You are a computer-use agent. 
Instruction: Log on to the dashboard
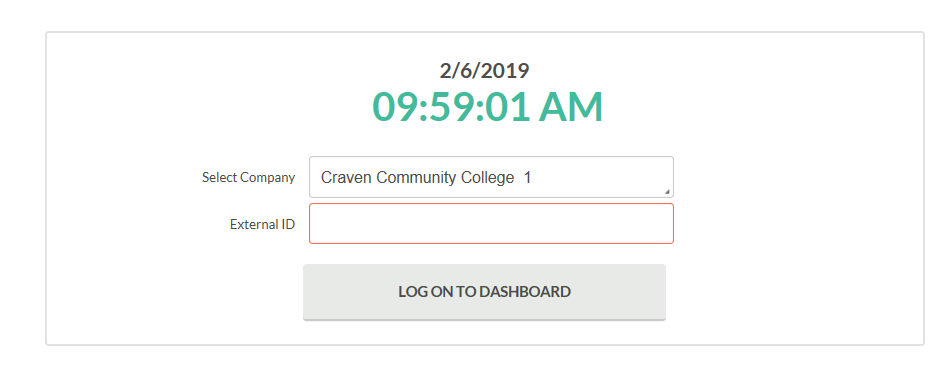484,292
